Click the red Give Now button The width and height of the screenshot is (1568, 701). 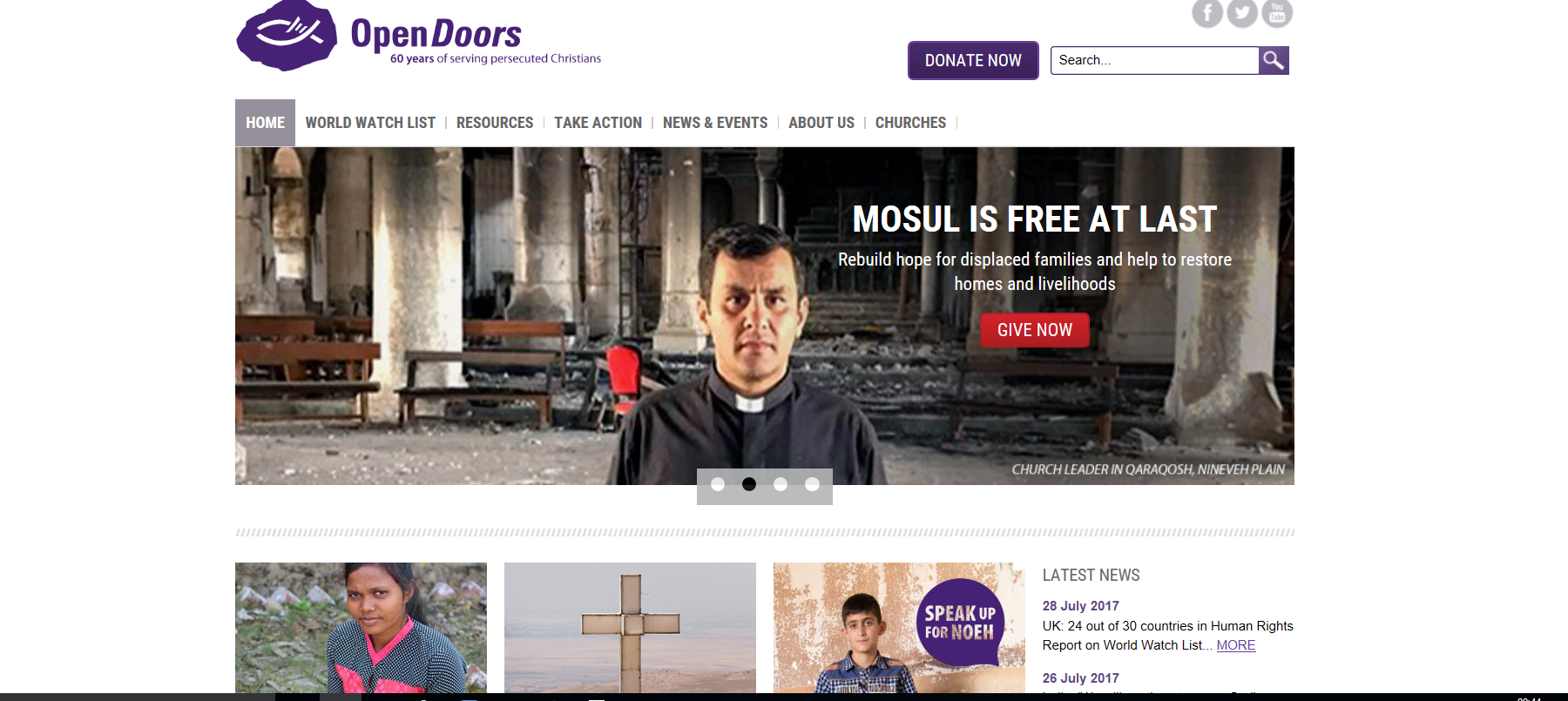click(1035, 330)
